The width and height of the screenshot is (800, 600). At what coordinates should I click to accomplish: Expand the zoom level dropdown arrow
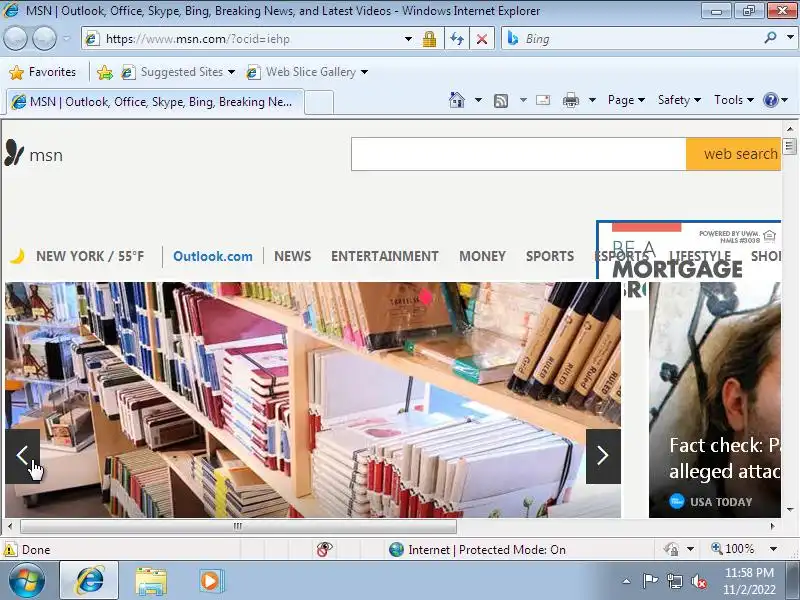coord(773,549)
